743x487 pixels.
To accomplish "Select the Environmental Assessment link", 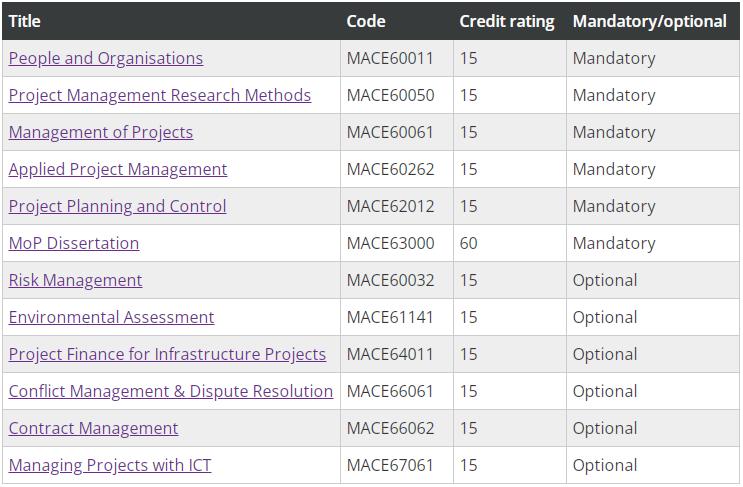I will (x=111, y=317).
